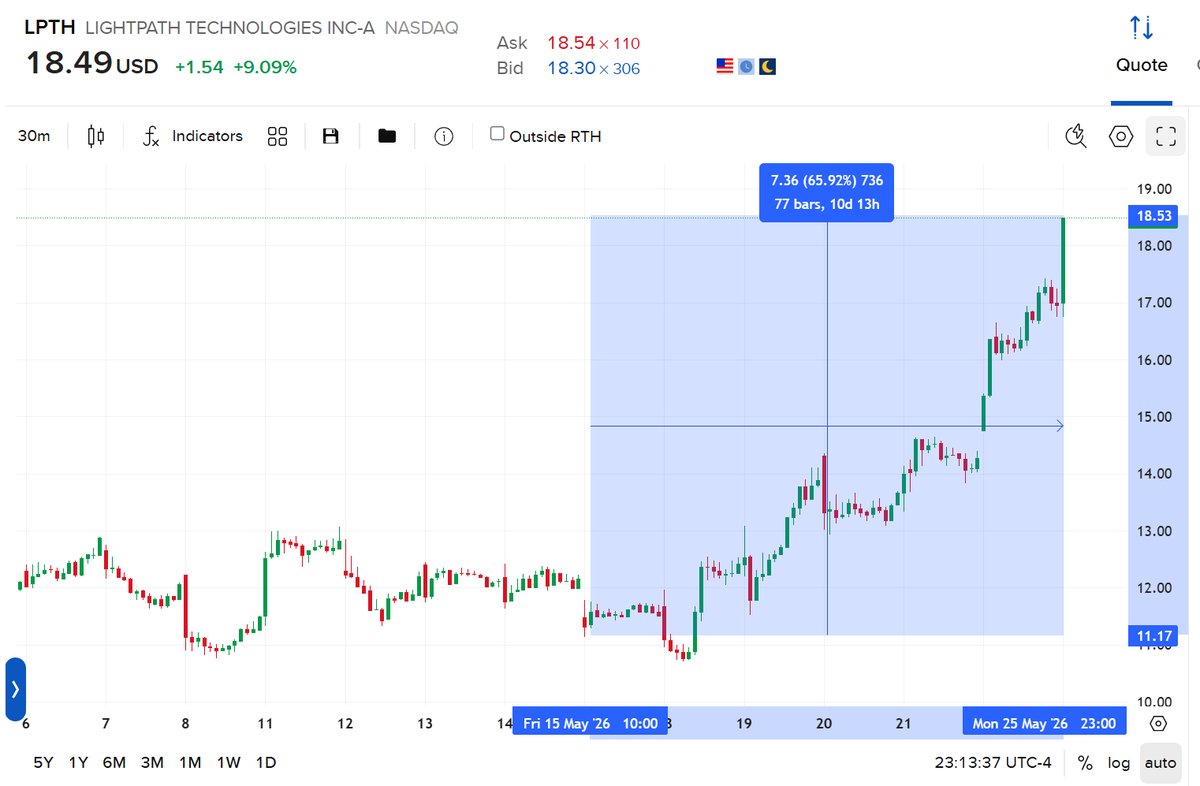Select the 1W time range
The width and height of the screenshot is (1200, 786).
229,762
